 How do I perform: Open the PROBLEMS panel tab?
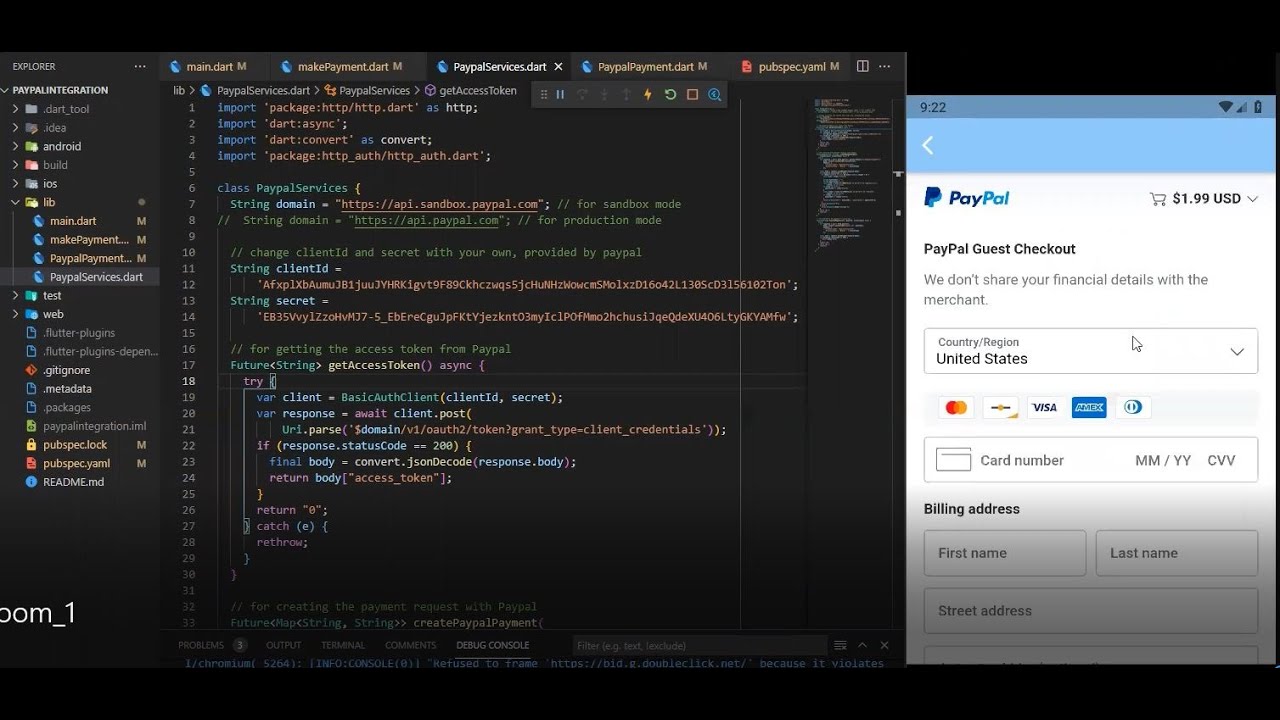point(201,645)
